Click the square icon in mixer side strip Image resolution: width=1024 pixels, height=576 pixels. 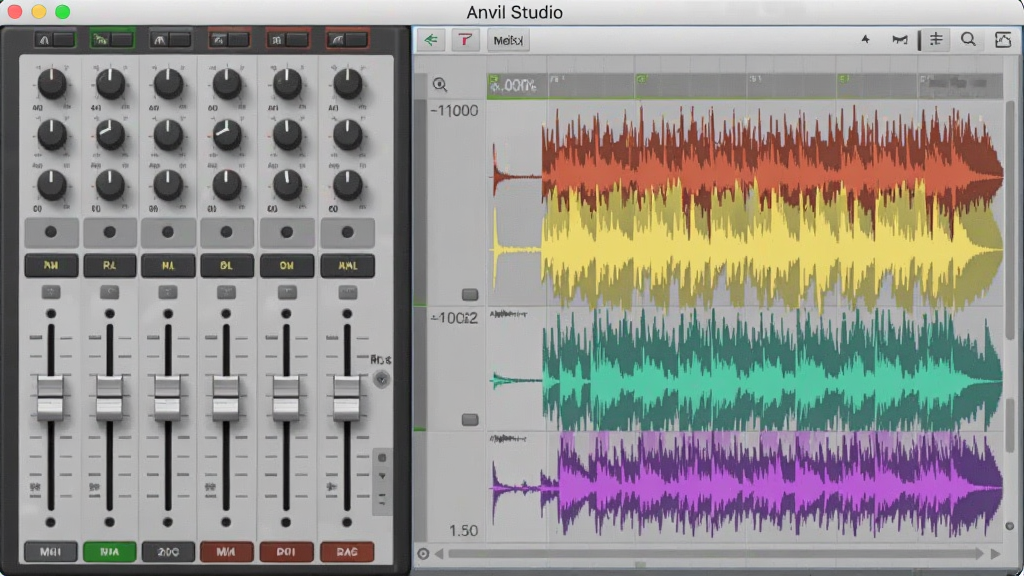(x=382, y=458)
